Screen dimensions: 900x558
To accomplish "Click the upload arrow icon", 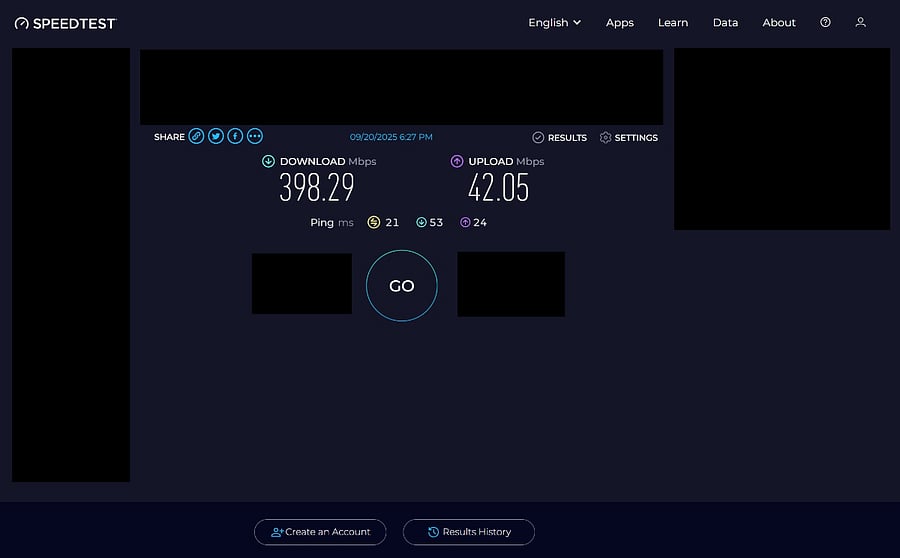I will [457, 161].
